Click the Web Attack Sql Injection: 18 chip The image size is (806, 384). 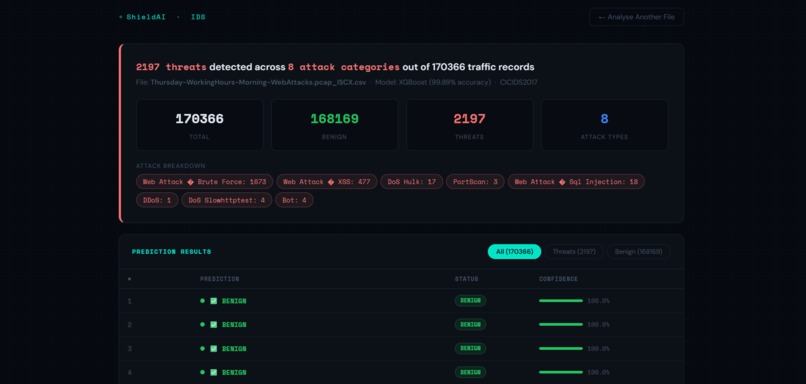pyautogui.click(x=576, y=181)
